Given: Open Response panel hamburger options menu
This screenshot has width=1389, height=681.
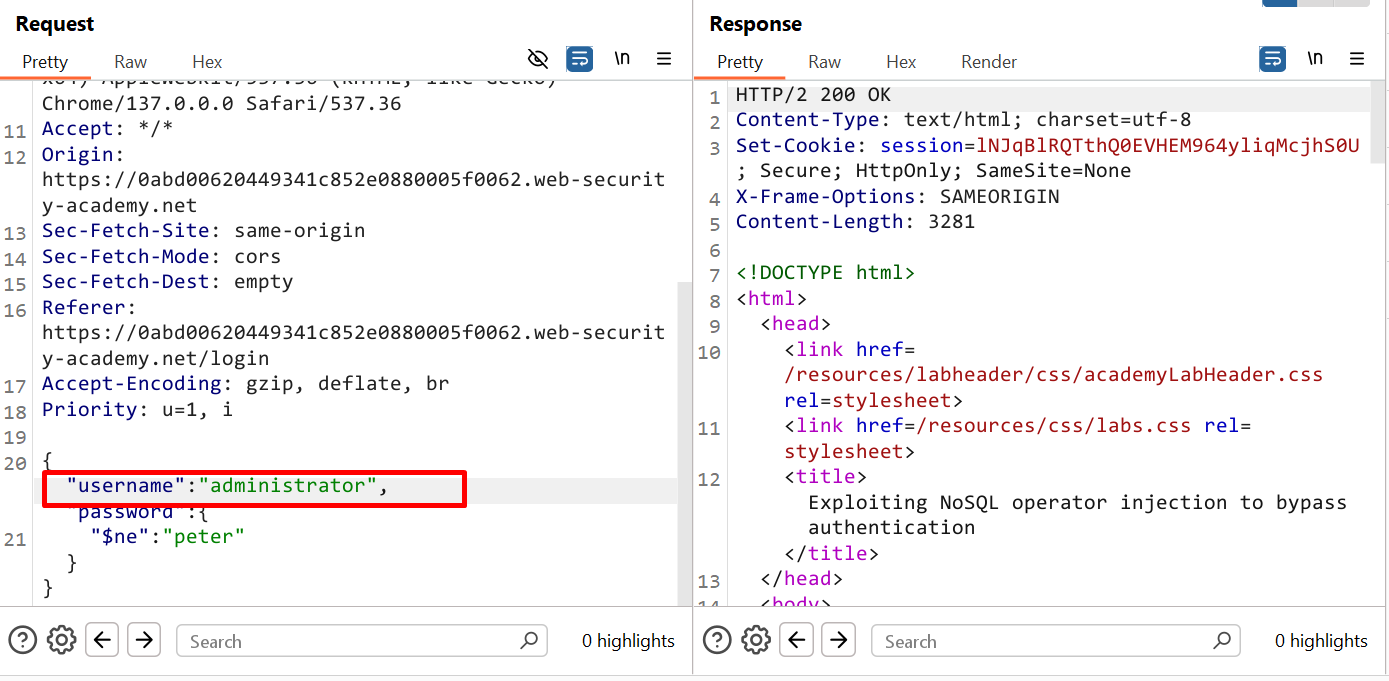Looking at the screenshot, I should click(1357, 59).
